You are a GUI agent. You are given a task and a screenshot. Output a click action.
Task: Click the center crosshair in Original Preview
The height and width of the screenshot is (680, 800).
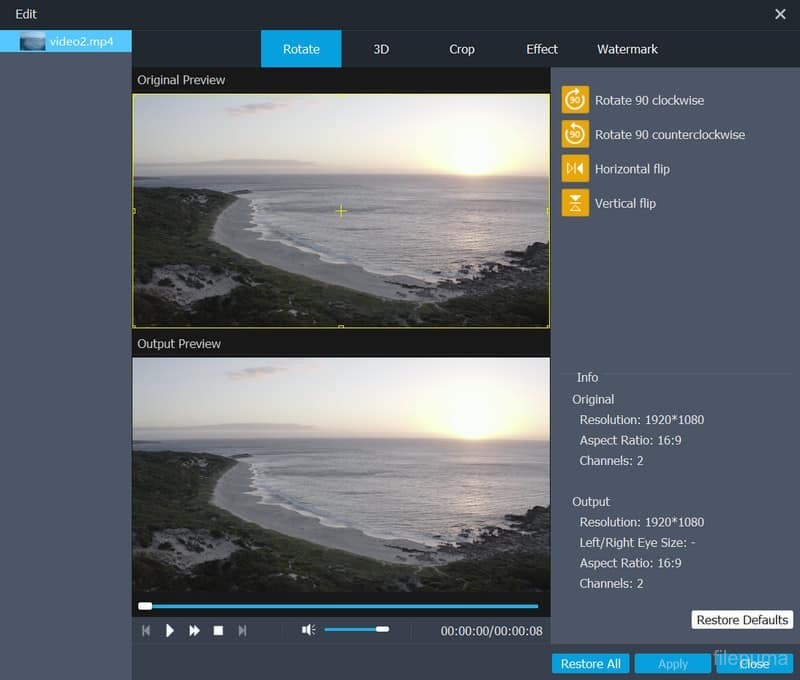(x=341, y=211)
